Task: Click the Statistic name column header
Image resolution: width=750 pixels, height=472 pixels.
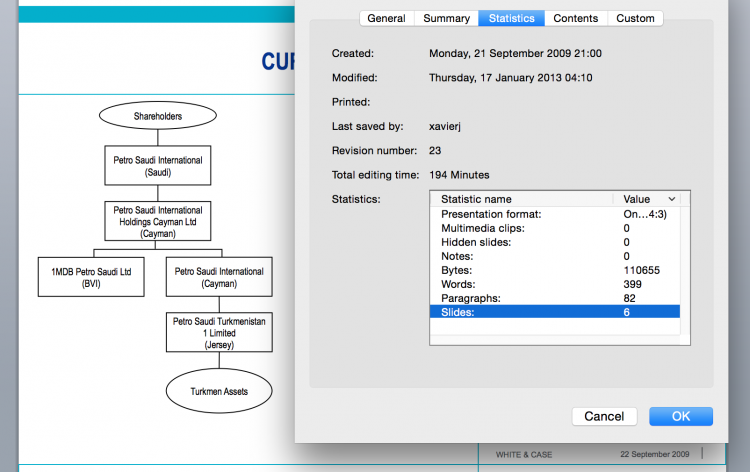Action: (x=523, y=199)
